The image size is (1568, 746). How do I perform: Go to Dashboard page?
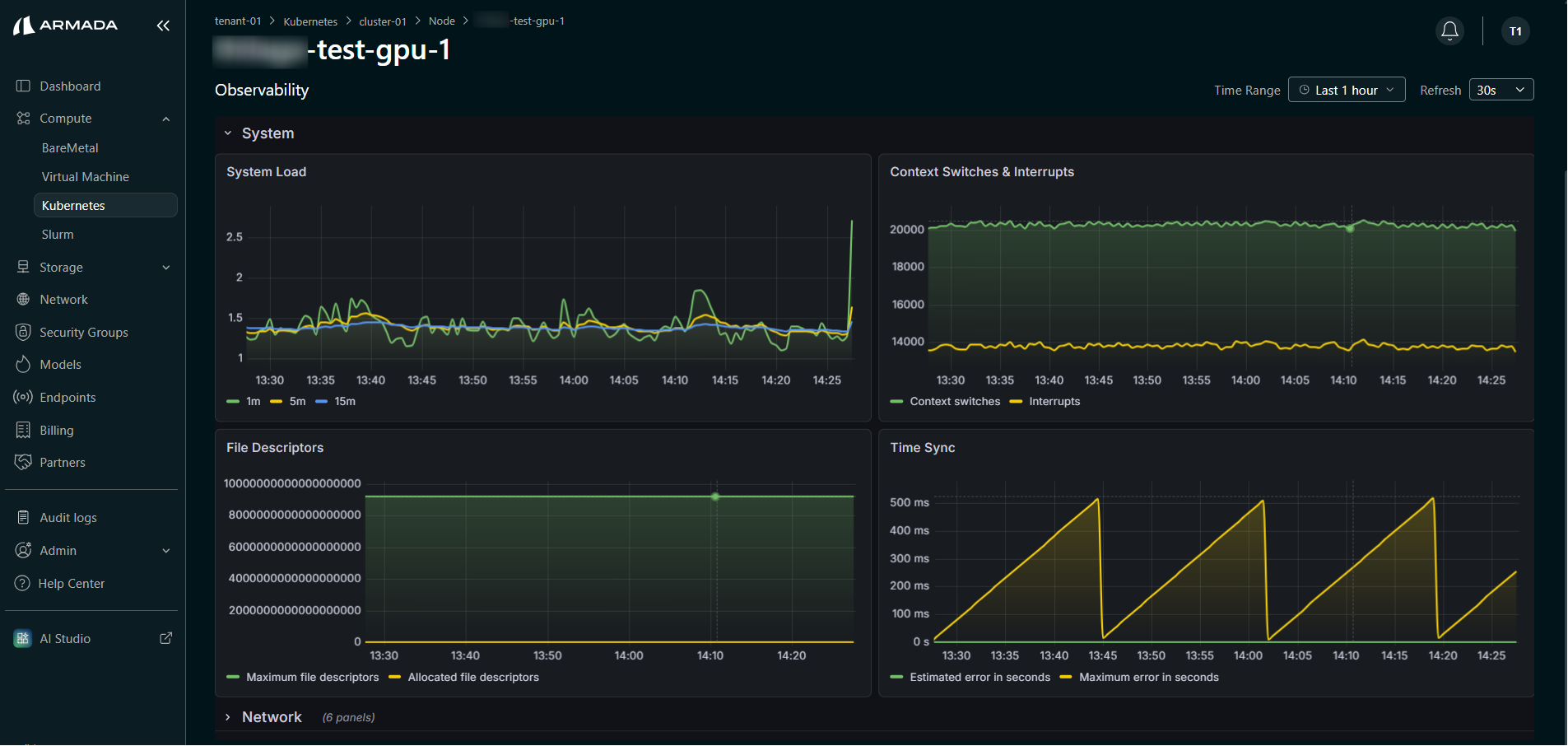coord(70,86)
